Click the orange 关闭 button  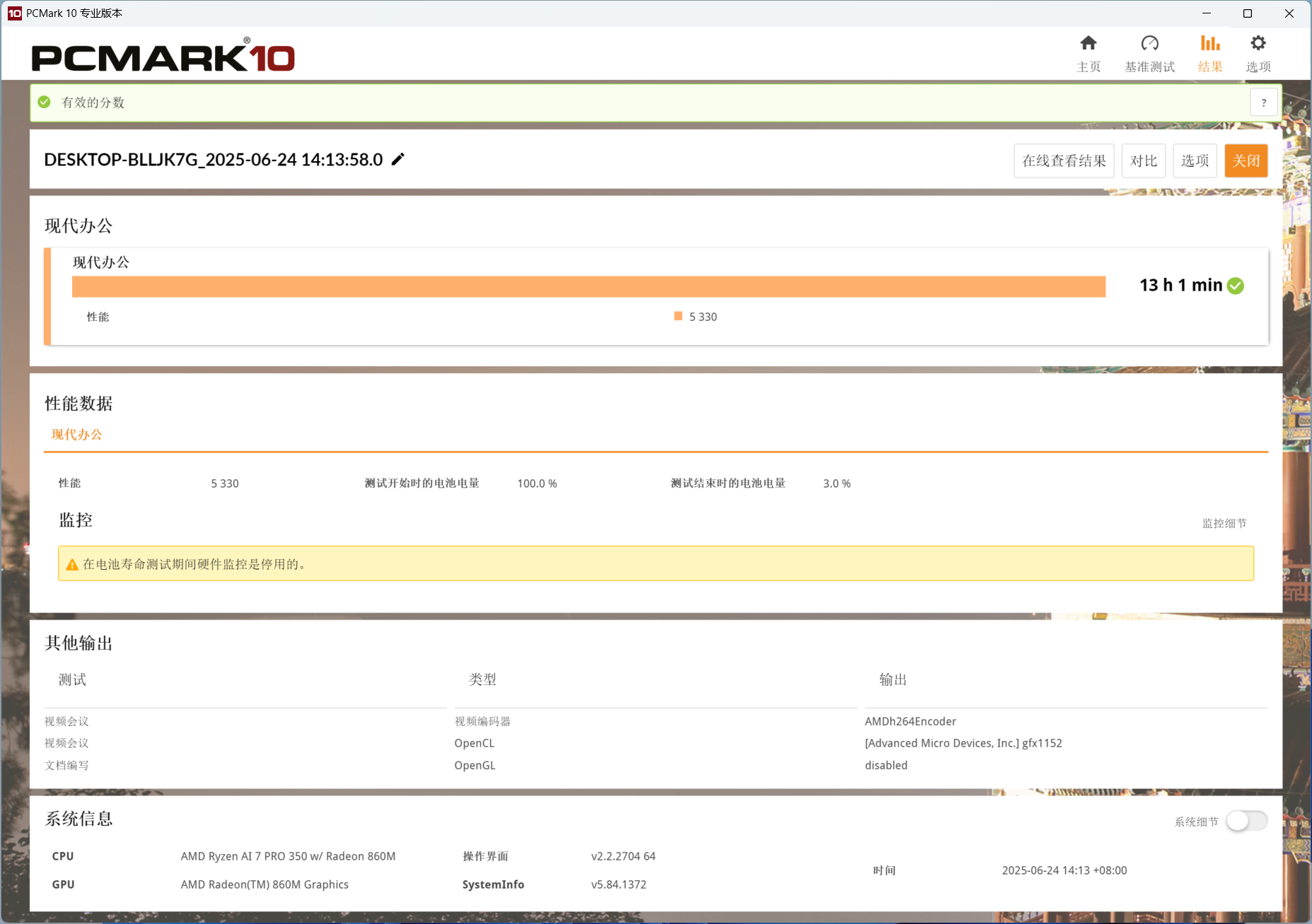(1246, 160)
